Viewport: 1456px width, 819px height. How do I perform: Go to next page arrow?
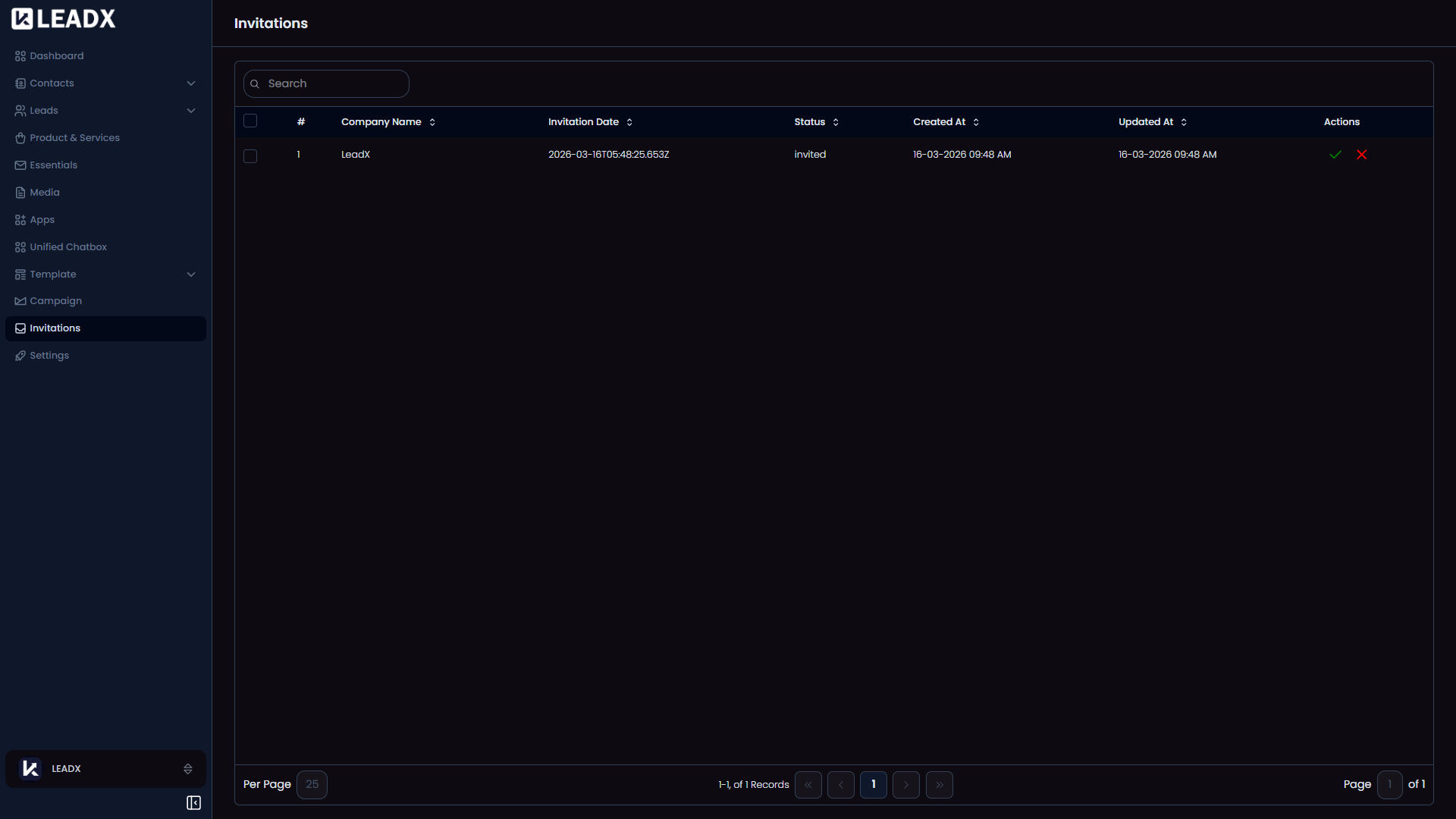point(906,785)
